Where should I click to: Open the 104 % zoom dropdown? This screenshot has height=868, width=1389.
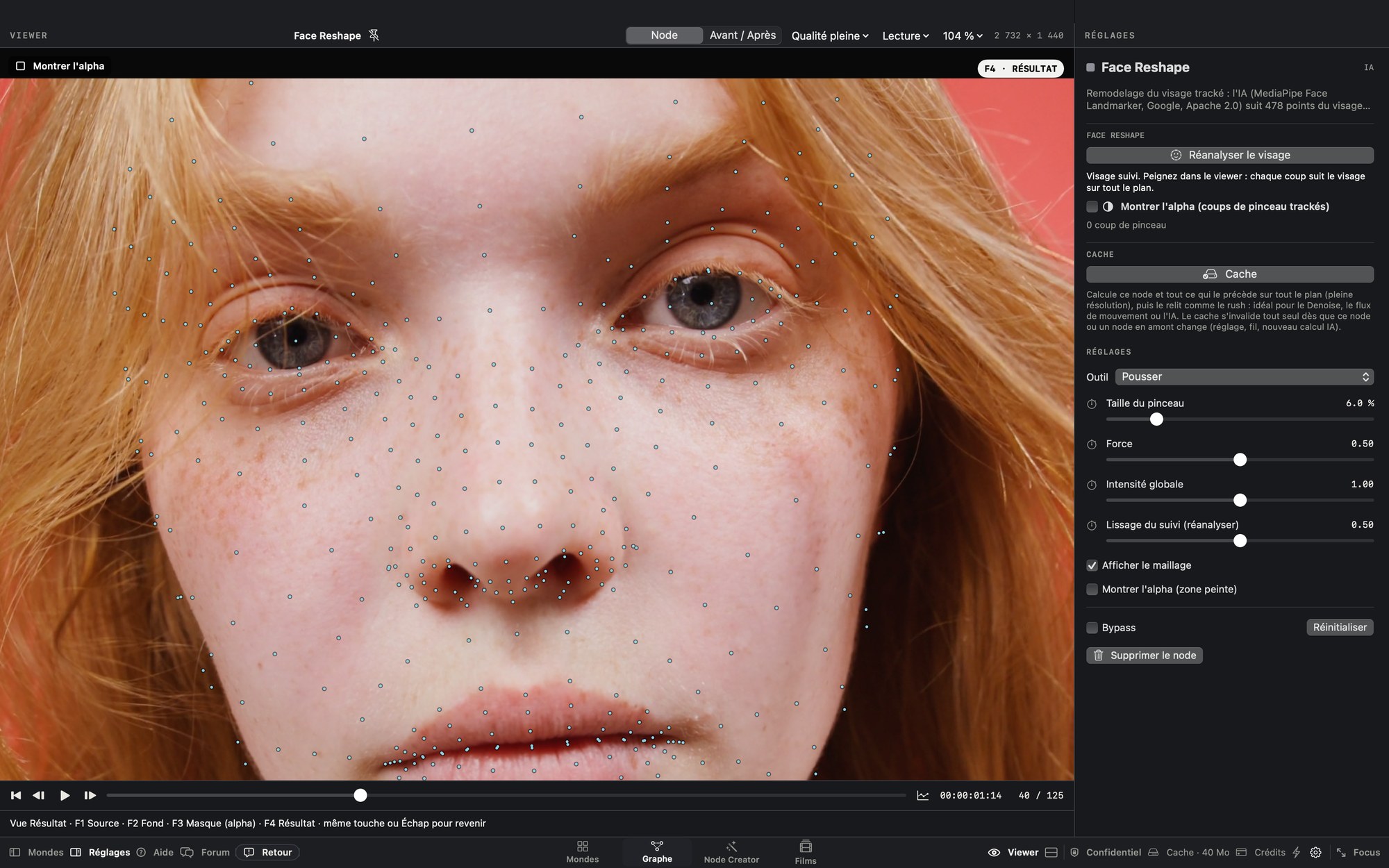(963, 36)
